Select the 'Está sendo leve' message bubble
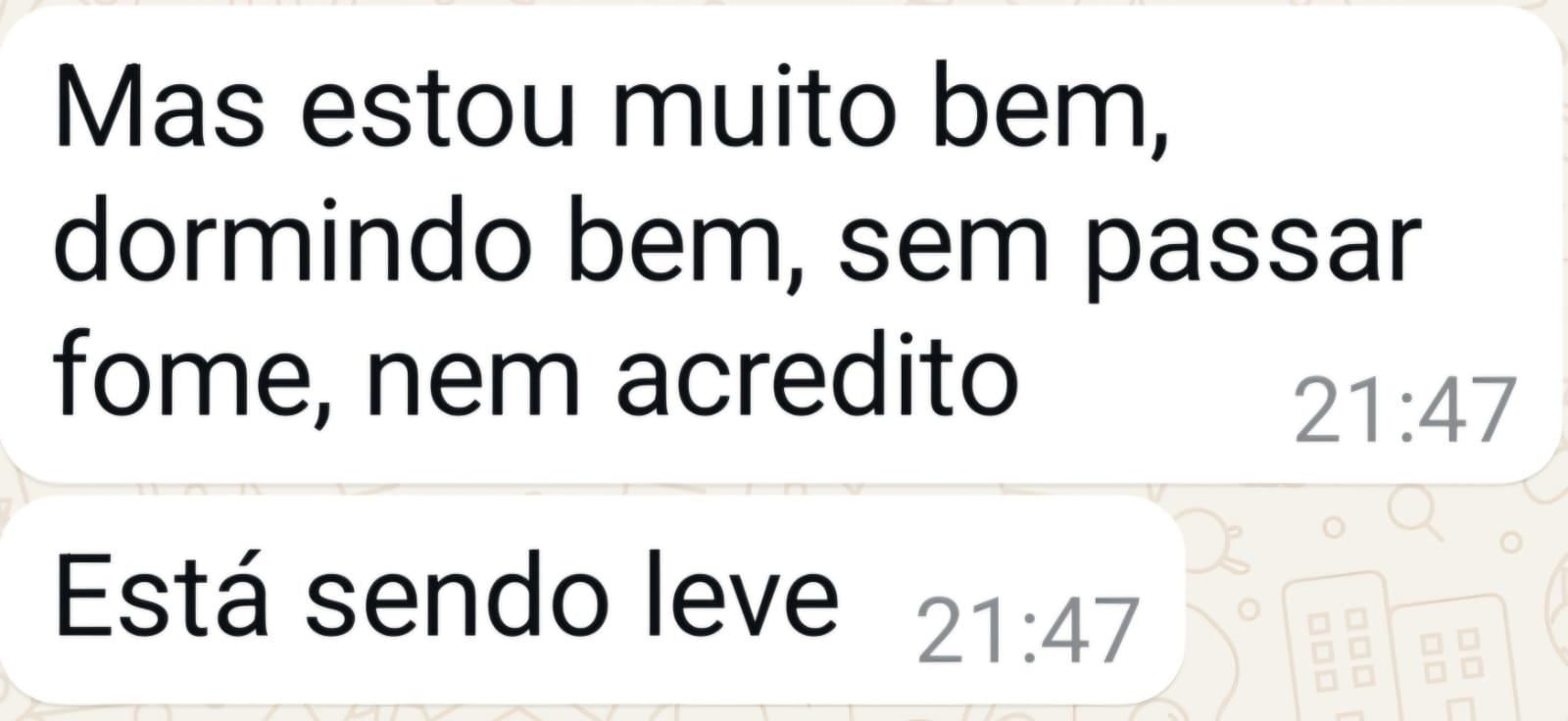The width and height of the screenshot is (1568, 721). pyautogui.click(x=591, y=600)
